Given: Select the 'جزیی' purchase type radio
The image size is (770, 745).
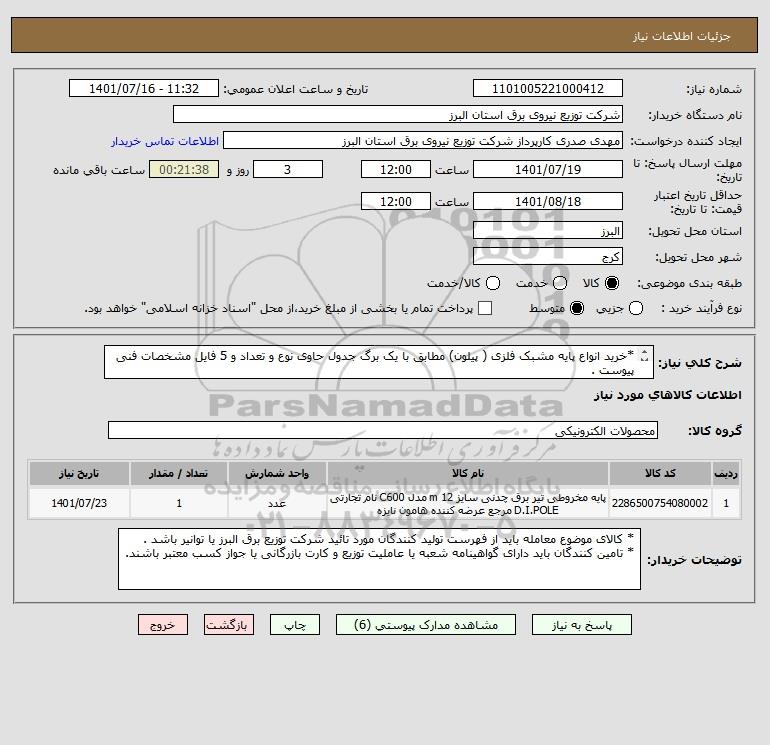Looking at the screenshot, I should point(636,308).
